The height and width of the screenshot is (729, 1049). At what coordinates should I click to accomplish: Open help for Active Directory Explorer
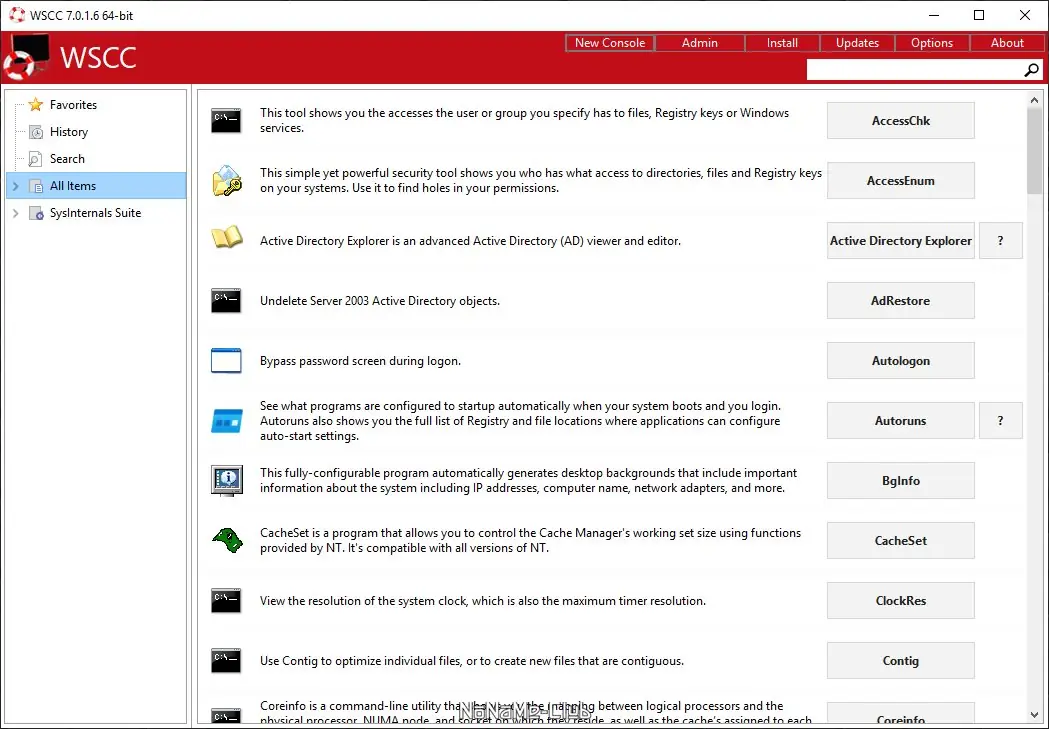pyautogui.click(x=1000, y=241)
